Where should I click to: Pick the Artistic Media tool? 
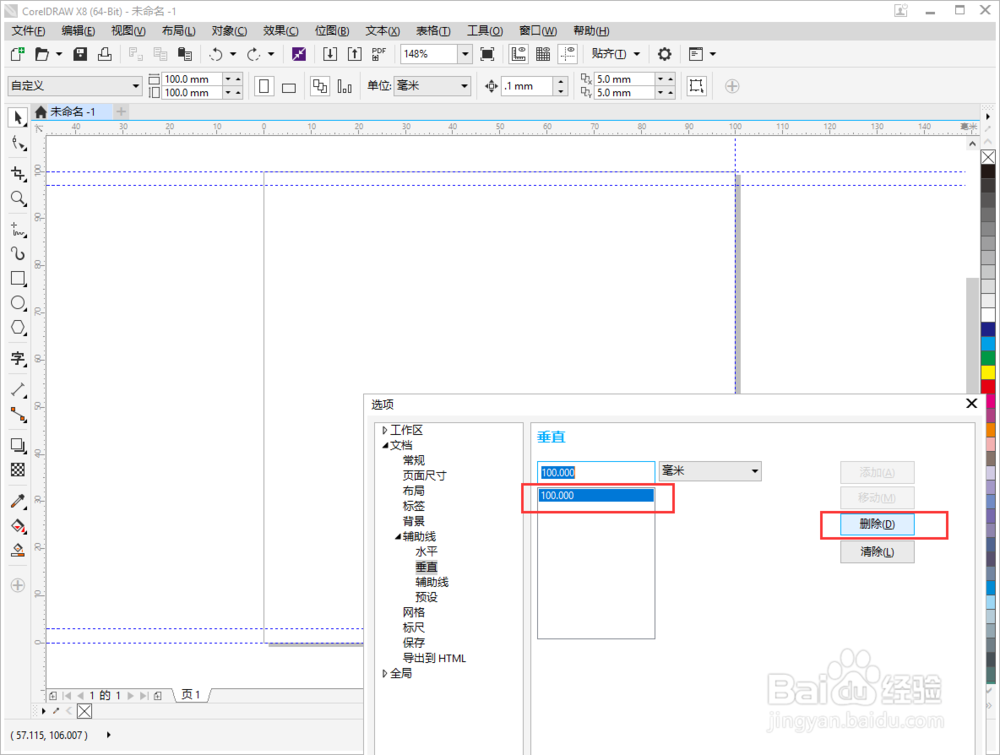(18, 254)
